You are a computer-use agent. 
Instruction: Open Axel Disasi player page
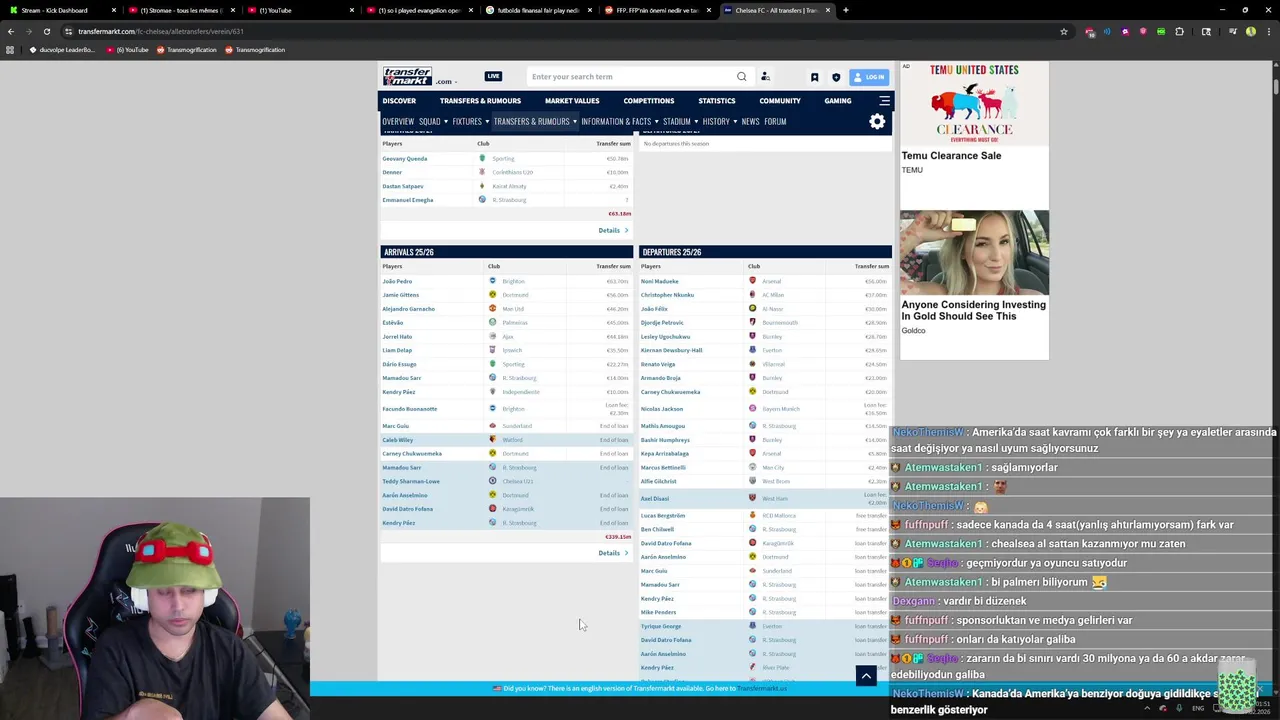[655, 498]
